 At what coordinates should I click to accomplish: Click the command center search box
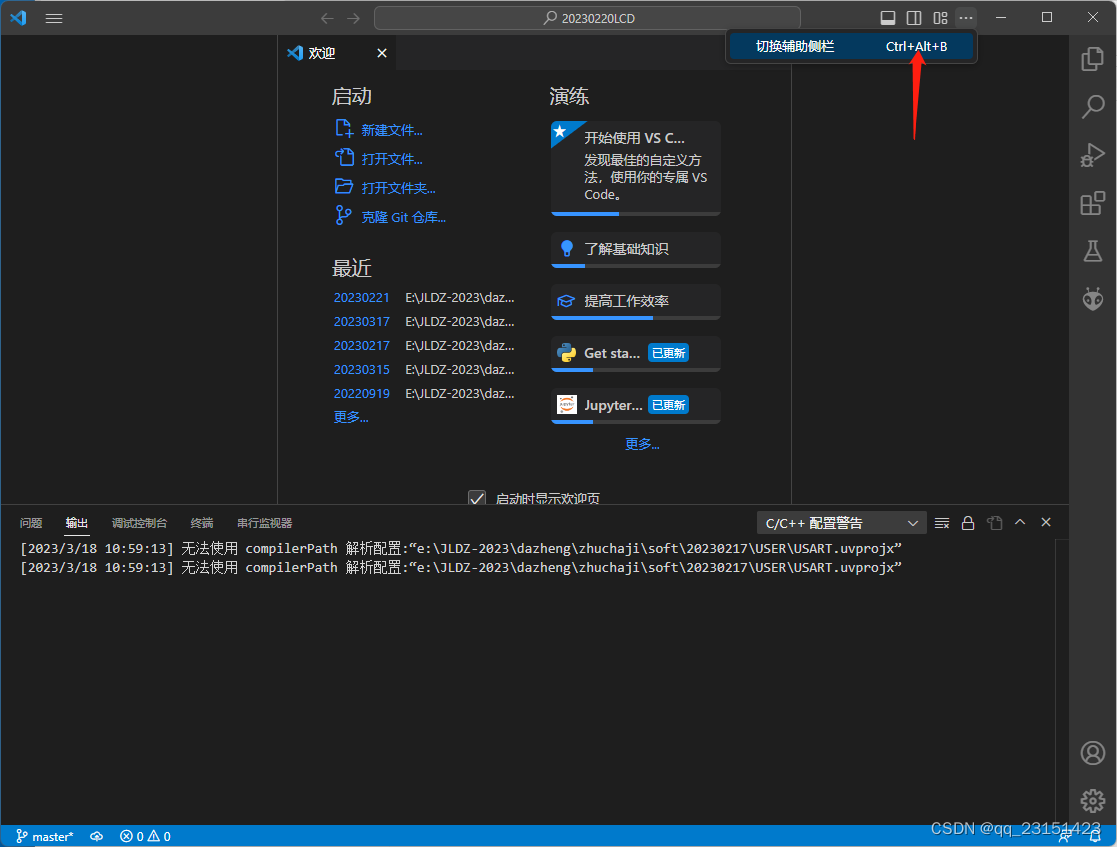pos(587,19)
